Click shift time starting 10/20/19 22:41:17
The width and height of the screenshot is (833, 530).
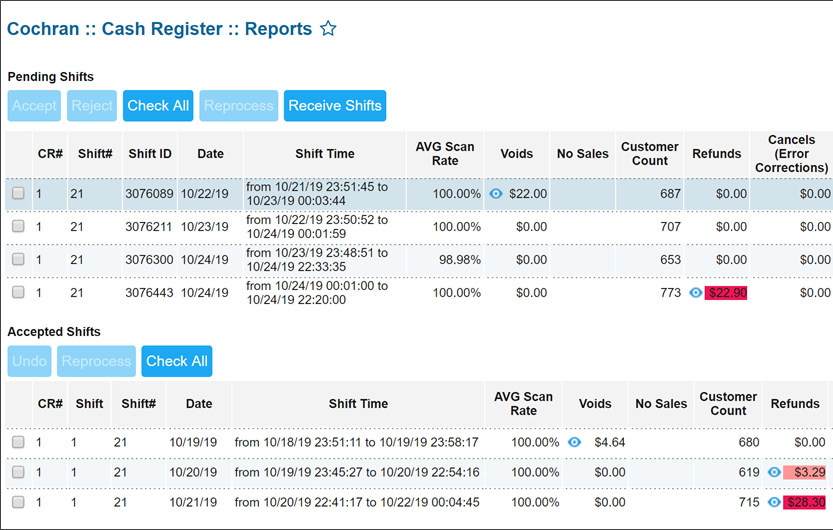tap(356, 502)
